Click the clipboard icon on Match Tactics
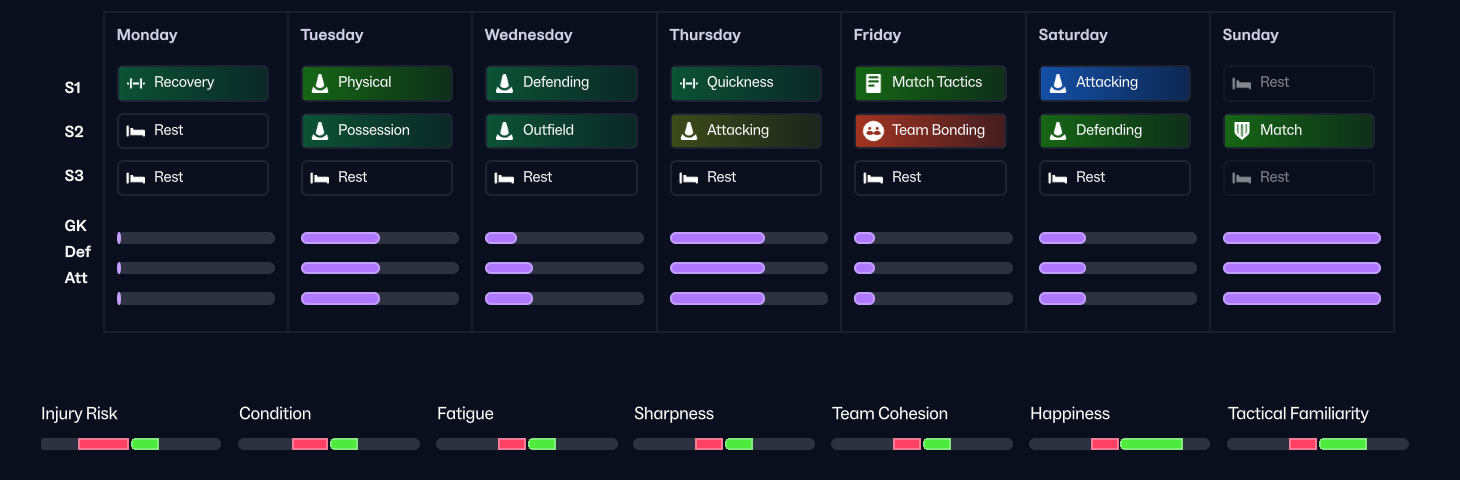The height and width of the screenshot is (480, 1460). 873,83
